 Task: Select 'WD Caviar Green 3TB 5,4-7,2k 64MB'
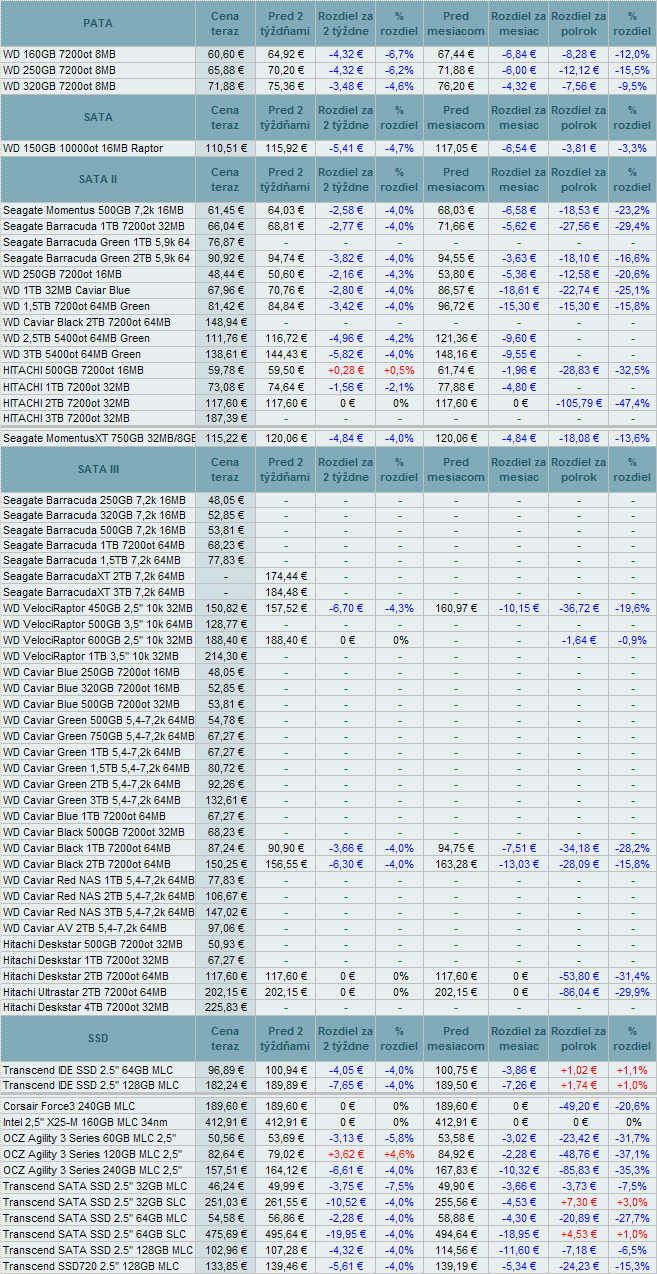97,800
